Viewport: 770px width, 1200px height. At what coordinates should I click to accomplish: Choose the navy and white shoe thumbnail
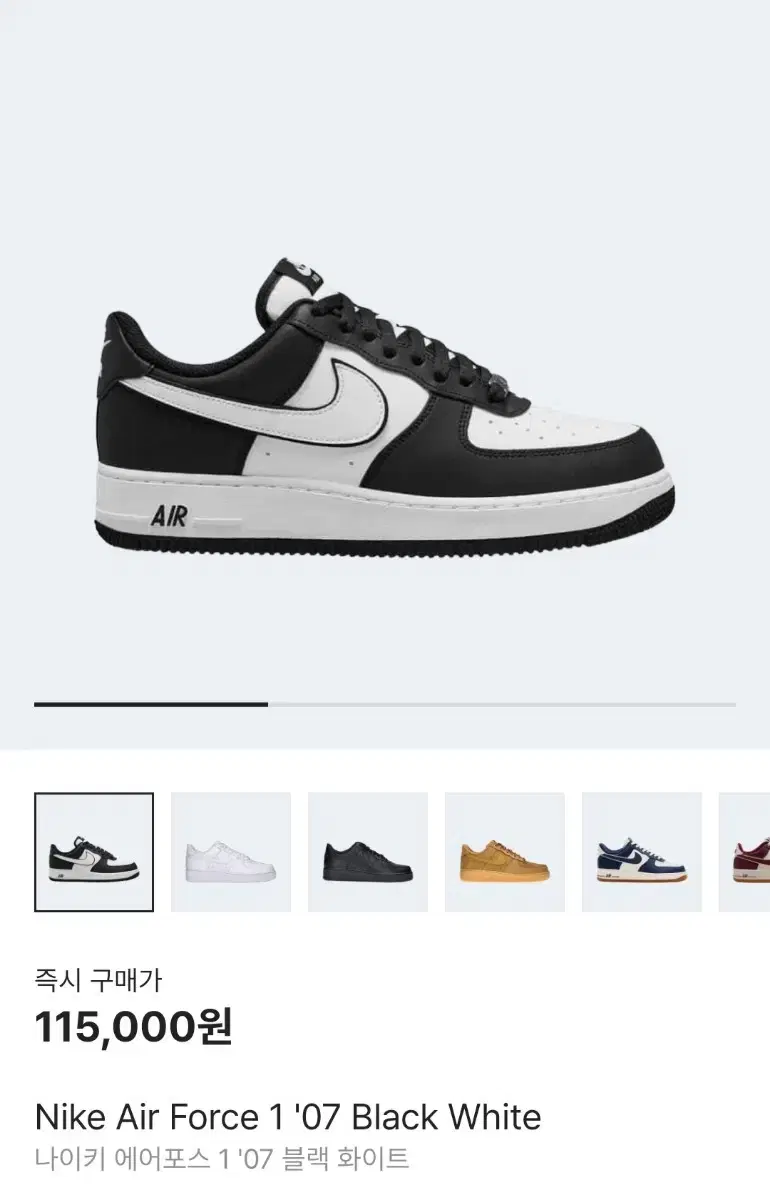(642, 852)
